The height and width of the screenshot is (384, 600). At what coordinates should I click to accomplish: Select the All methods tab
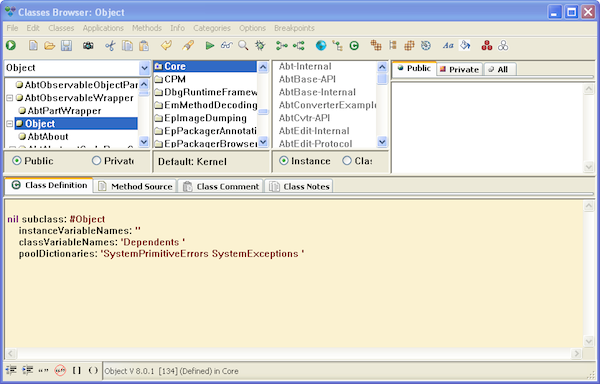[499, 69]
